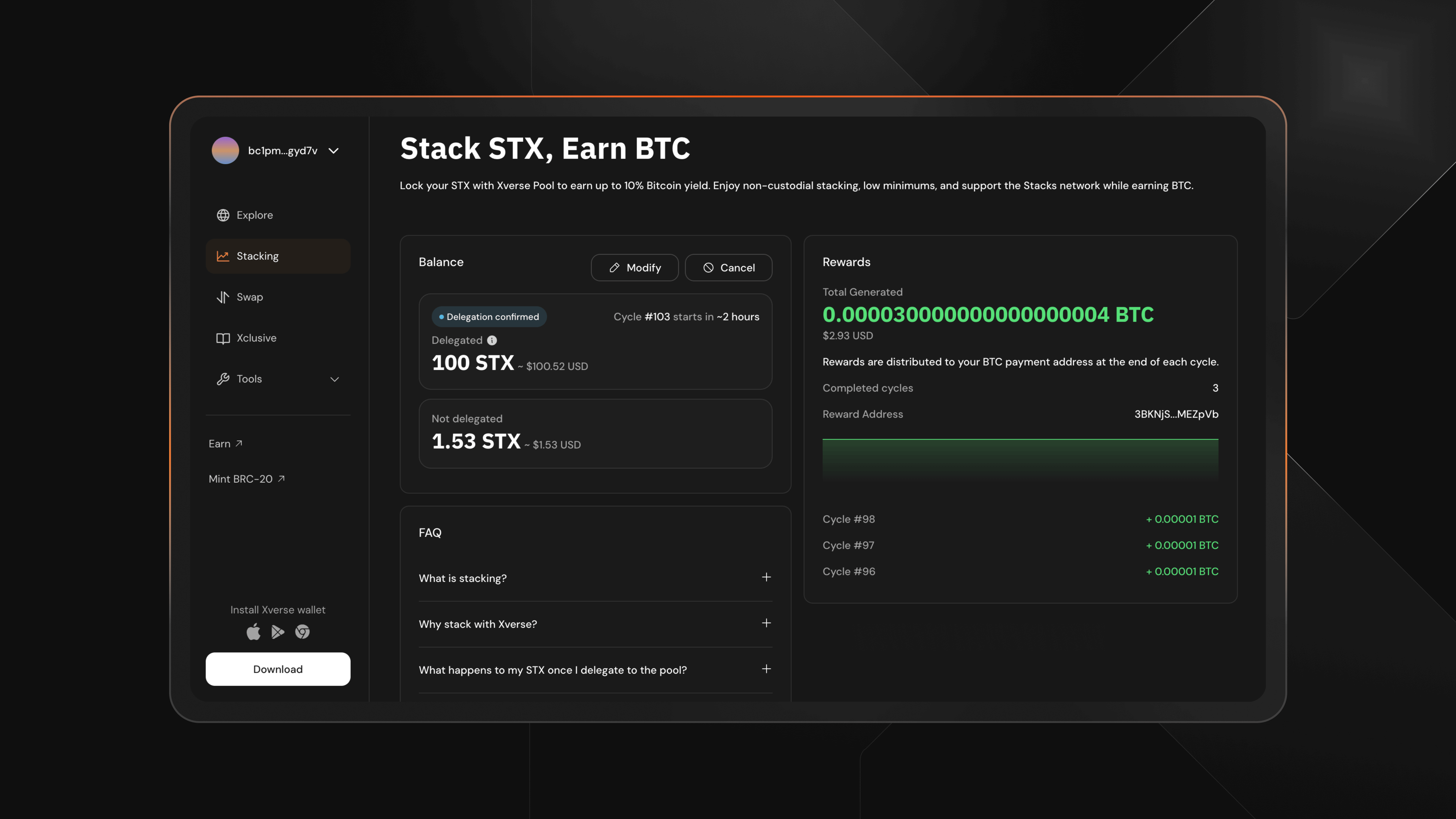The height and width of the screenshot is (819, 1456).
Task: Click the prohibit icon on Cancel
Action: (x=708, y=268)
